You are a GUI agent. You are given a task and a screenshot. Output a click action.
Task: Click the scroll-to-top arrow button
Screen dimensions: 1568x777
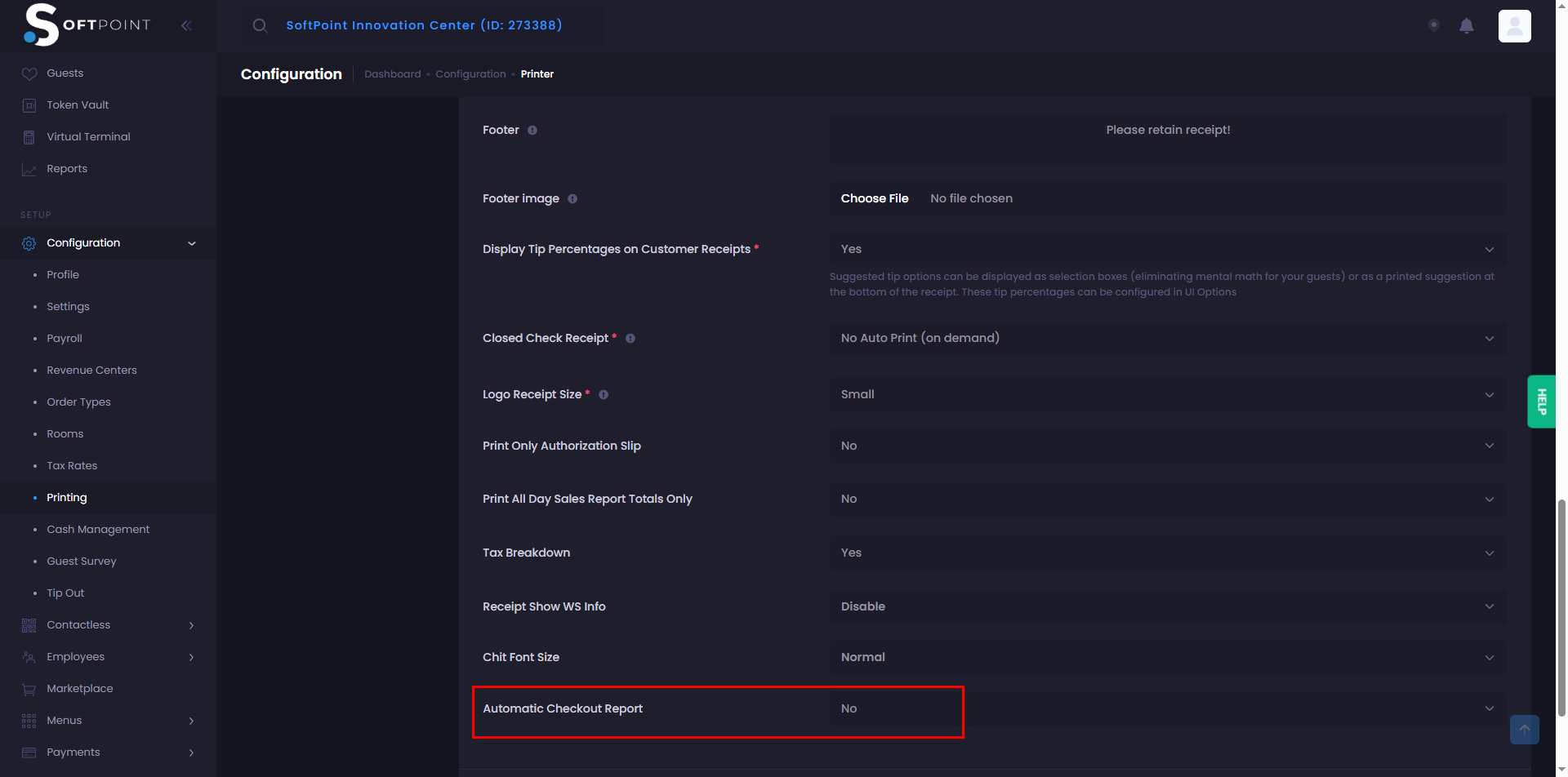click(x=1524, y=729)
